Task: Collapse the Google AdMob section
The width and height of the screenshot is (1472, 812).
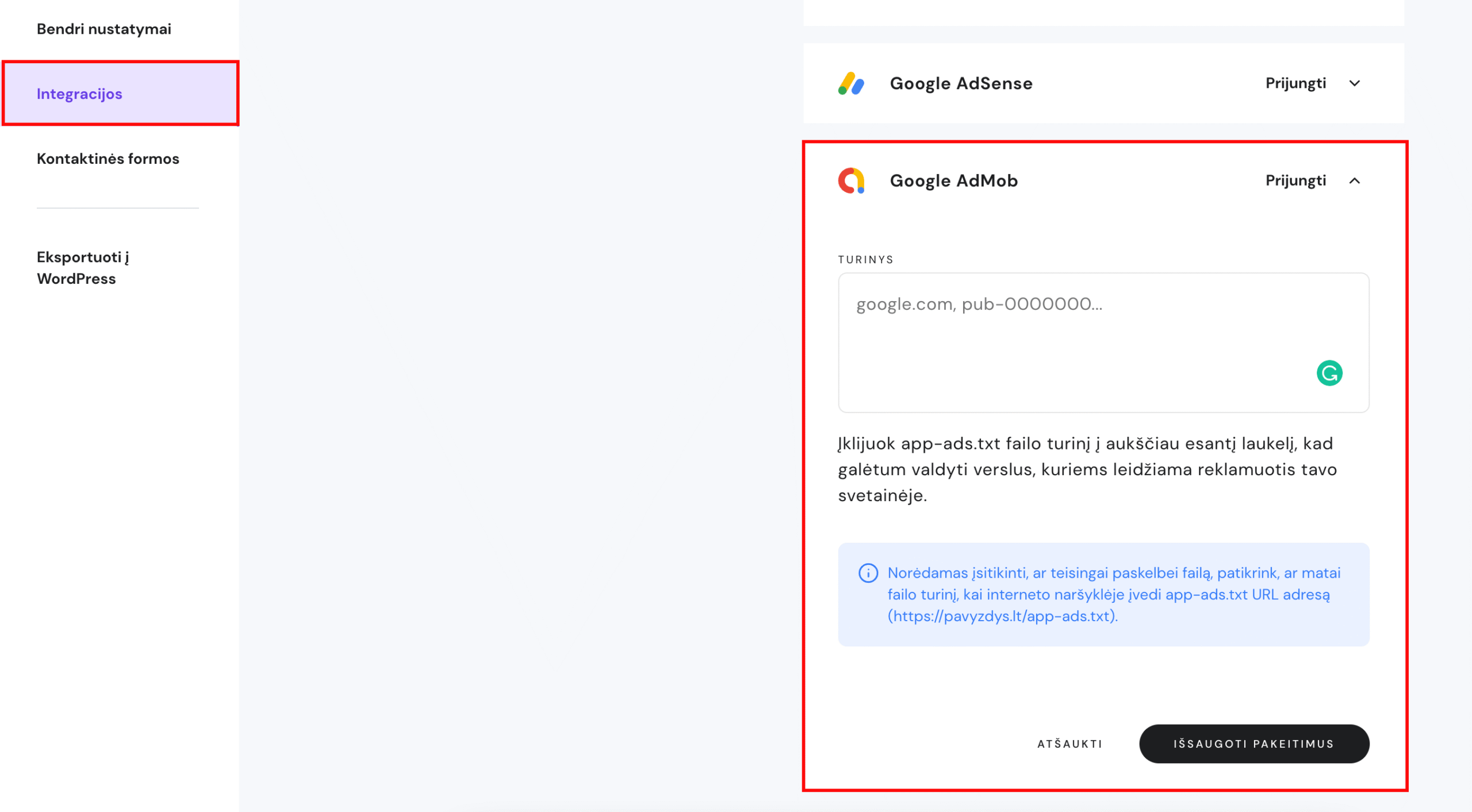Action: coord(1355,181)
